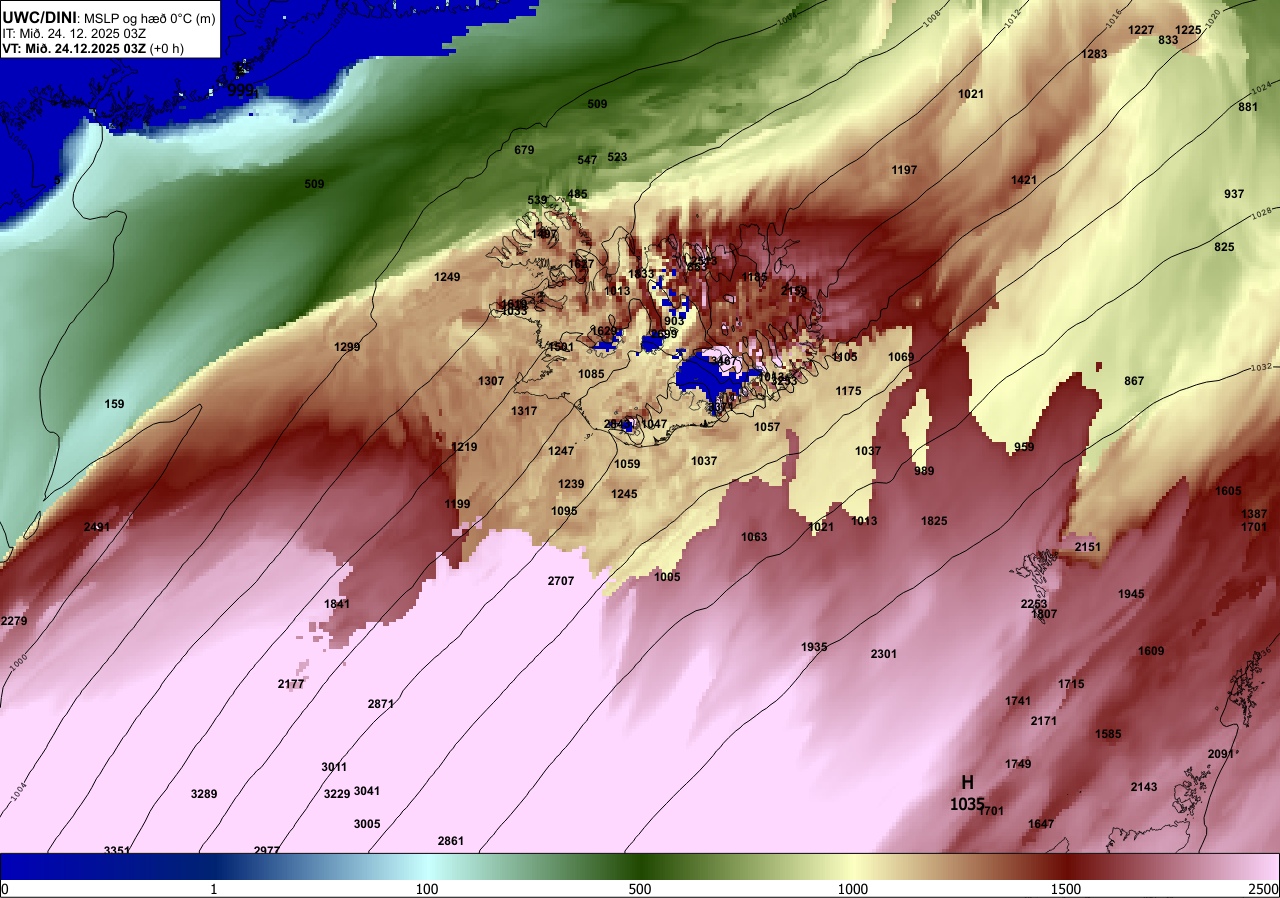Select the height value 1063
The image size is (1280, 898).
point(754,537)
